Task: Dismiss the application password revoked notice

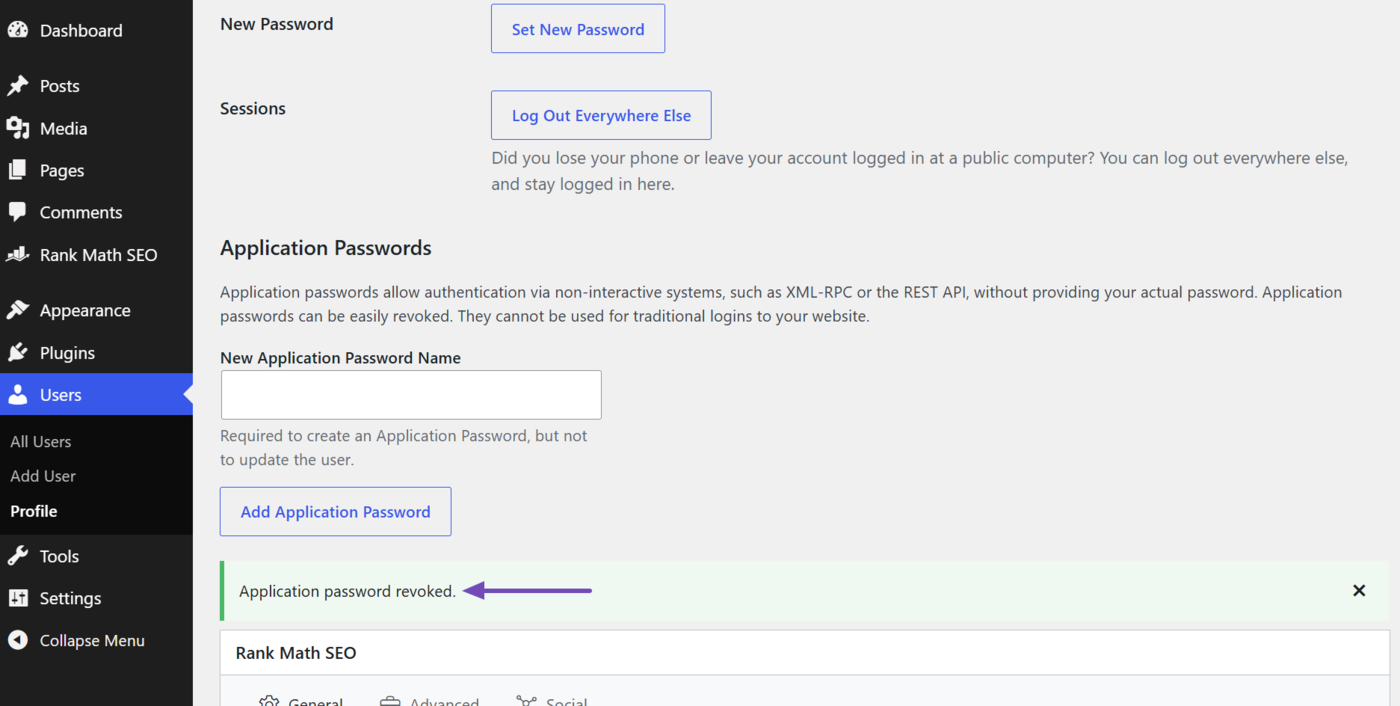Action: [x=1359, y=590]
